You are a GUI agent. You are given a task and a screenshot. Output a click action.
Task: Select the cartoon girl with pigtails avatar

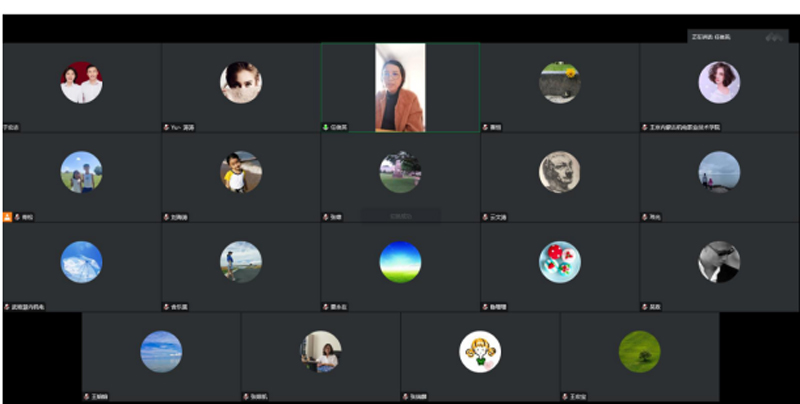click(480, 352)
